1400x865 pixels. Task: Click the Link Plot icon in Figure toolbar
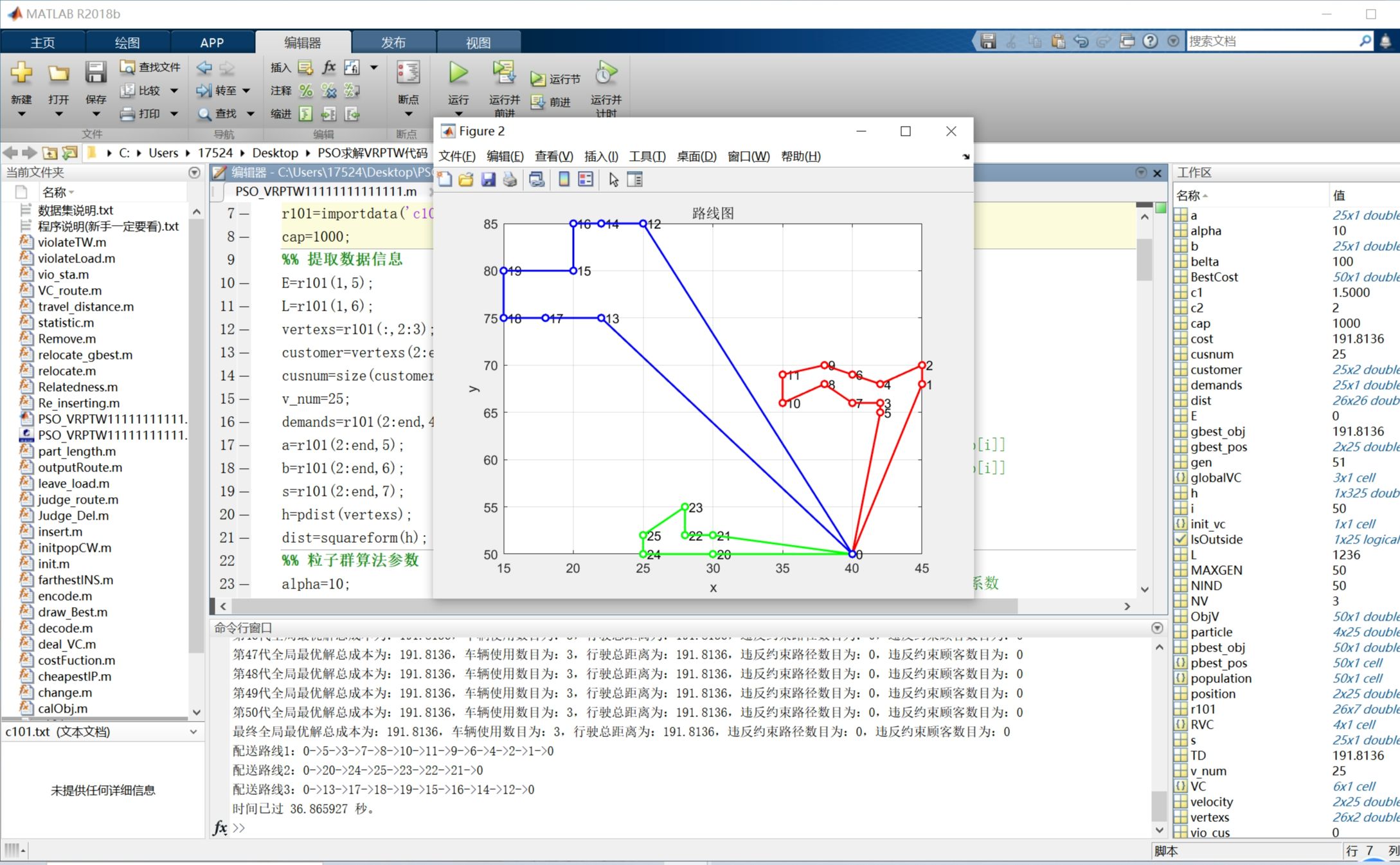pos(536,179)
